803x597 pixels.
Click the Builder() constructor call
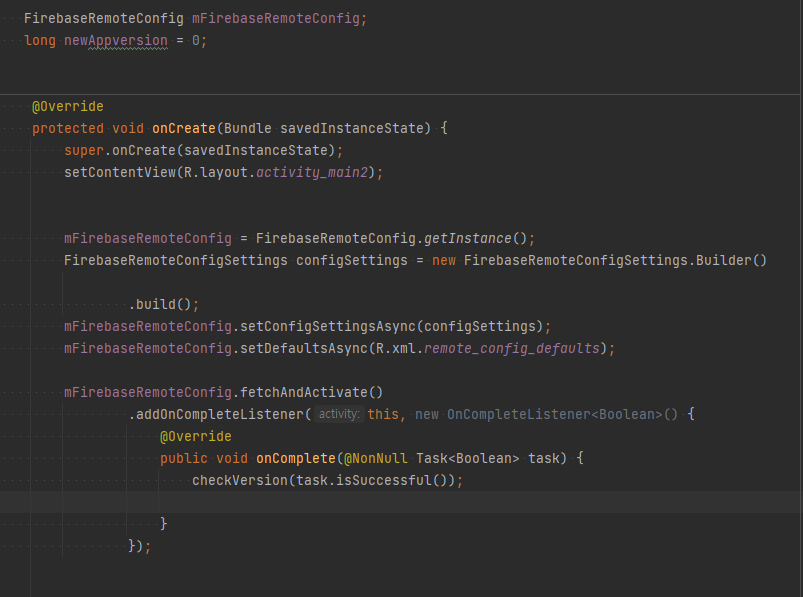pyautogui.click(x=731, y=261)
